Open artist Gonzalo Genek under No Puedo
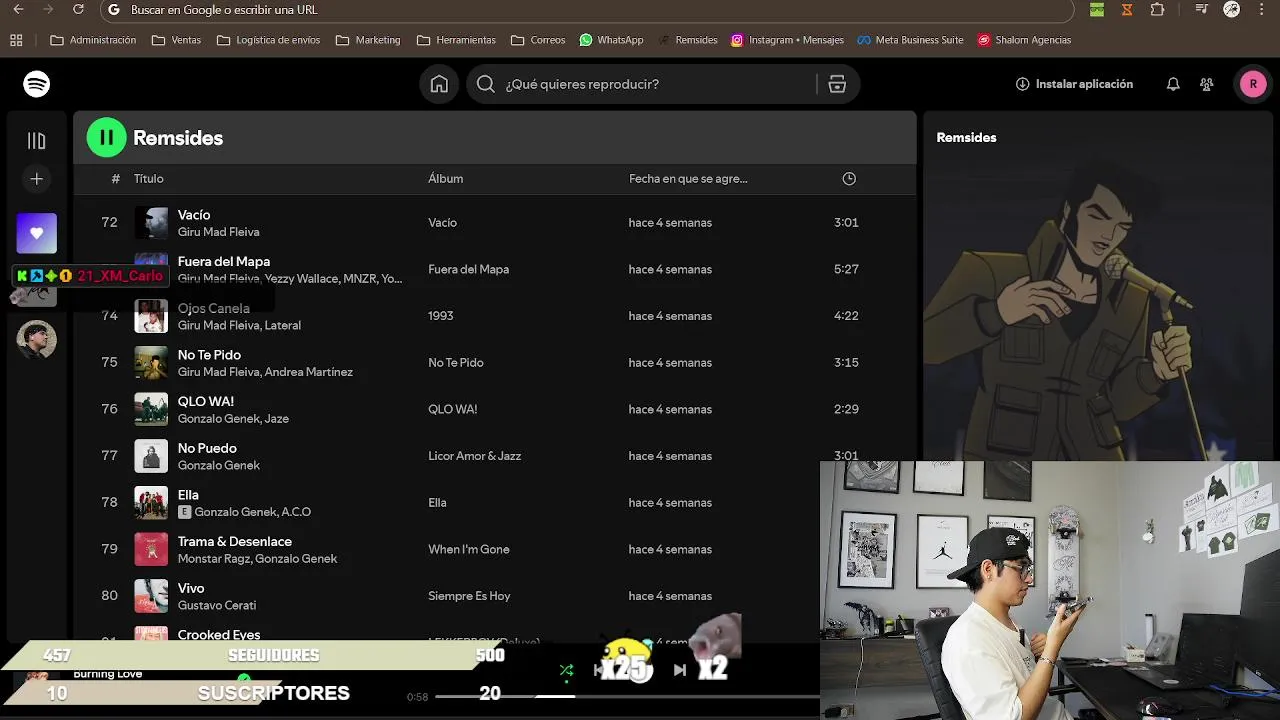This screenshot has height=720, width=1280. [x=219, y=466]
